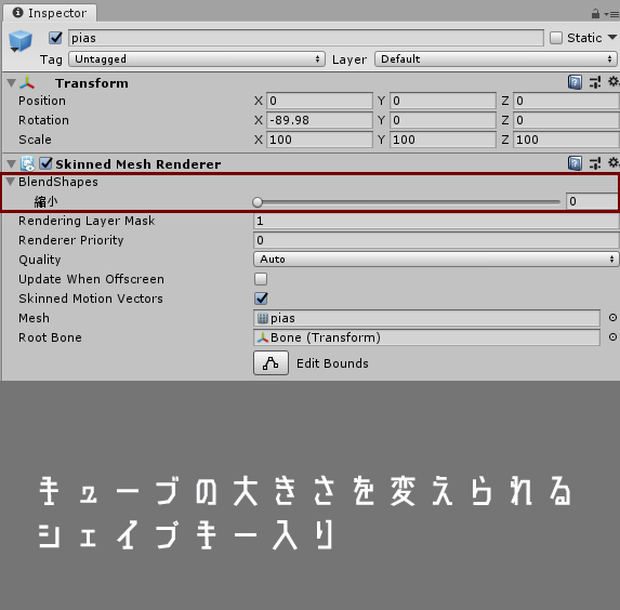Click the Mesh object picker circle
The image size is (620, 610).
coord(612,317)
